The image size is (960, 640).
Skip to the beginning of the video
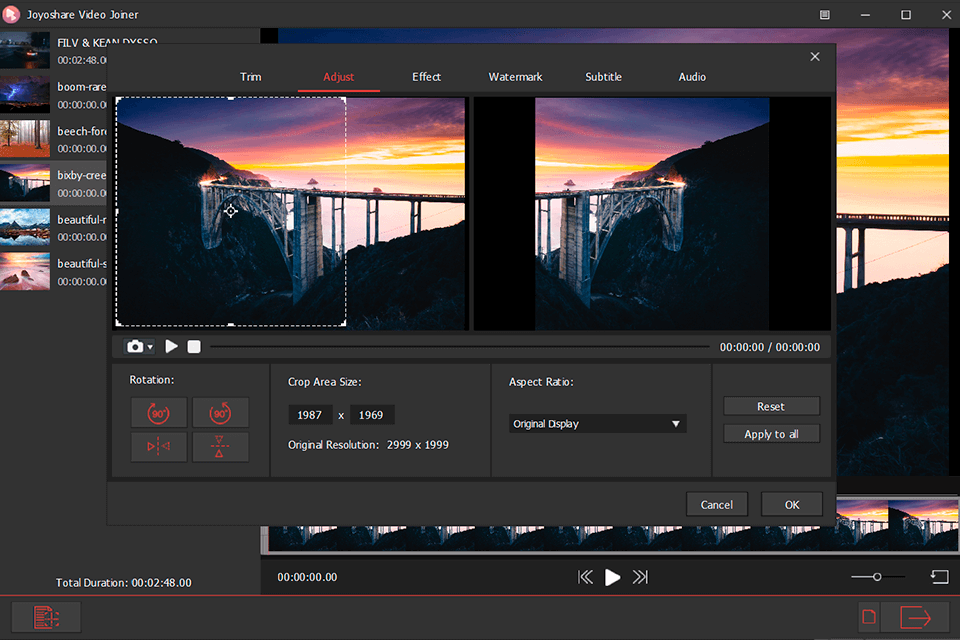pyautogui.click(x=585, y=577)
